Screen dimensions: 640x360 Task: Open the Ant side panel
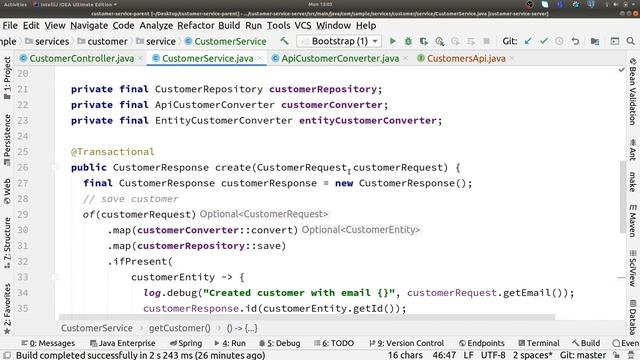point(633,150)
